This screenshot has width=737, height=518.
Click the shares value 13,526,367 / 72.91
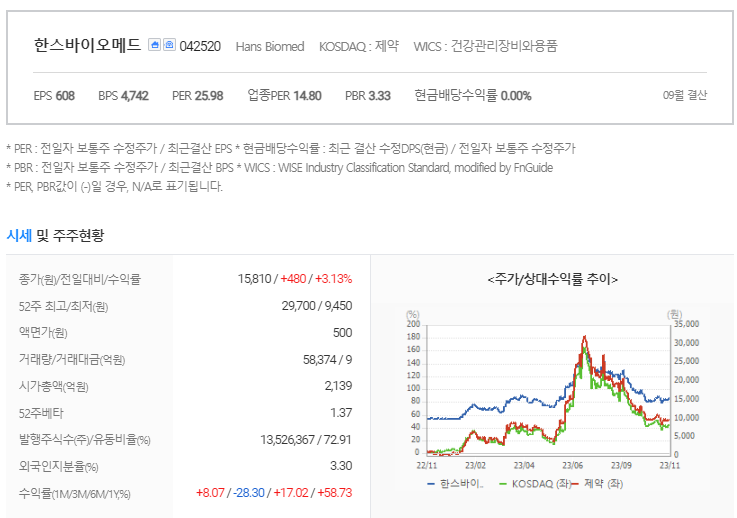(306, 440)
